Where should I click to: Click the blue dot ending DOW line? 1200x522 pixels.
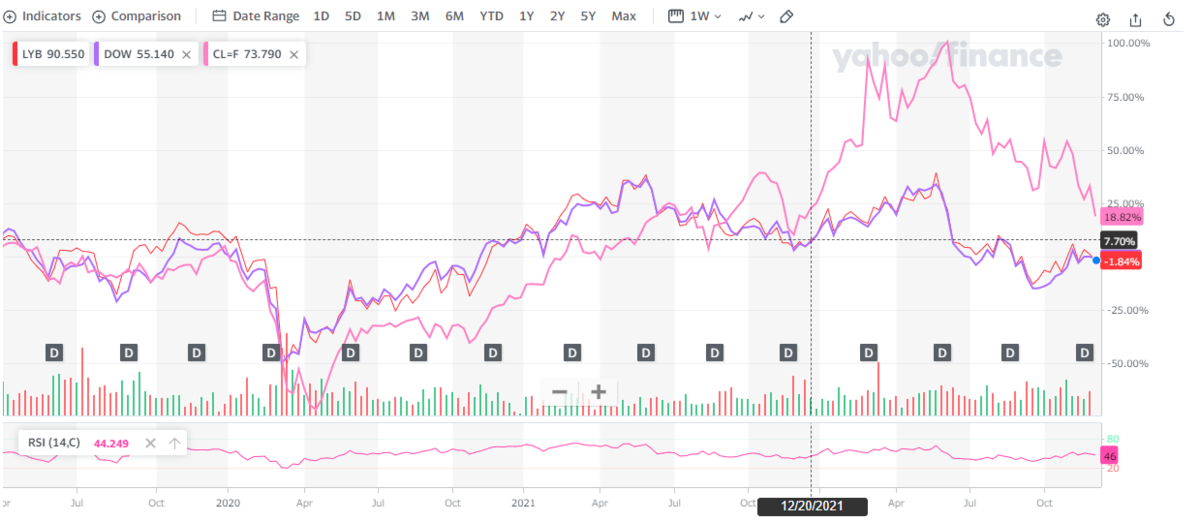pyautogui.click(x=1096, y=261)
